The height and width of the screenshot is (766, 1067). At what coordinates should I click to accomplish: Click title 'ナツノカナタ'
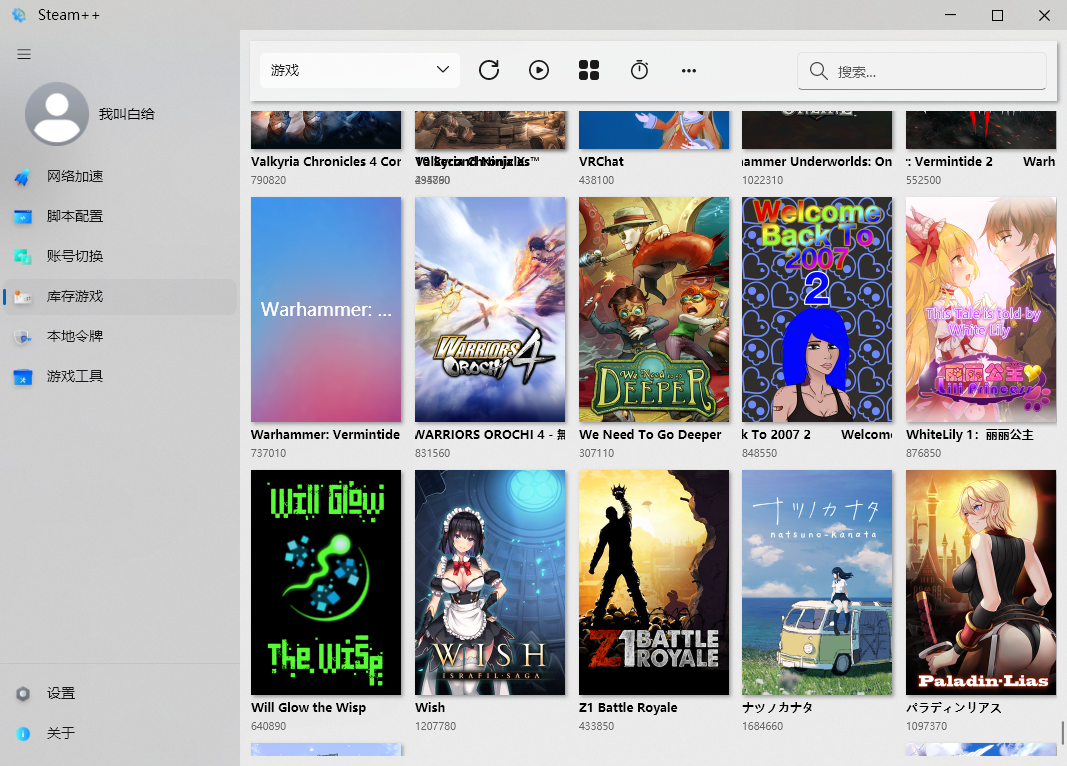[x=778, y=707]
